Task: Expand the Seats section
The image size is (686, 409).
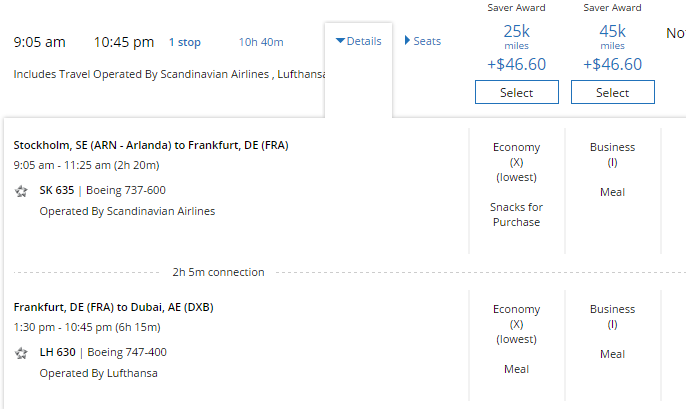Action: [x=422, y=41]
